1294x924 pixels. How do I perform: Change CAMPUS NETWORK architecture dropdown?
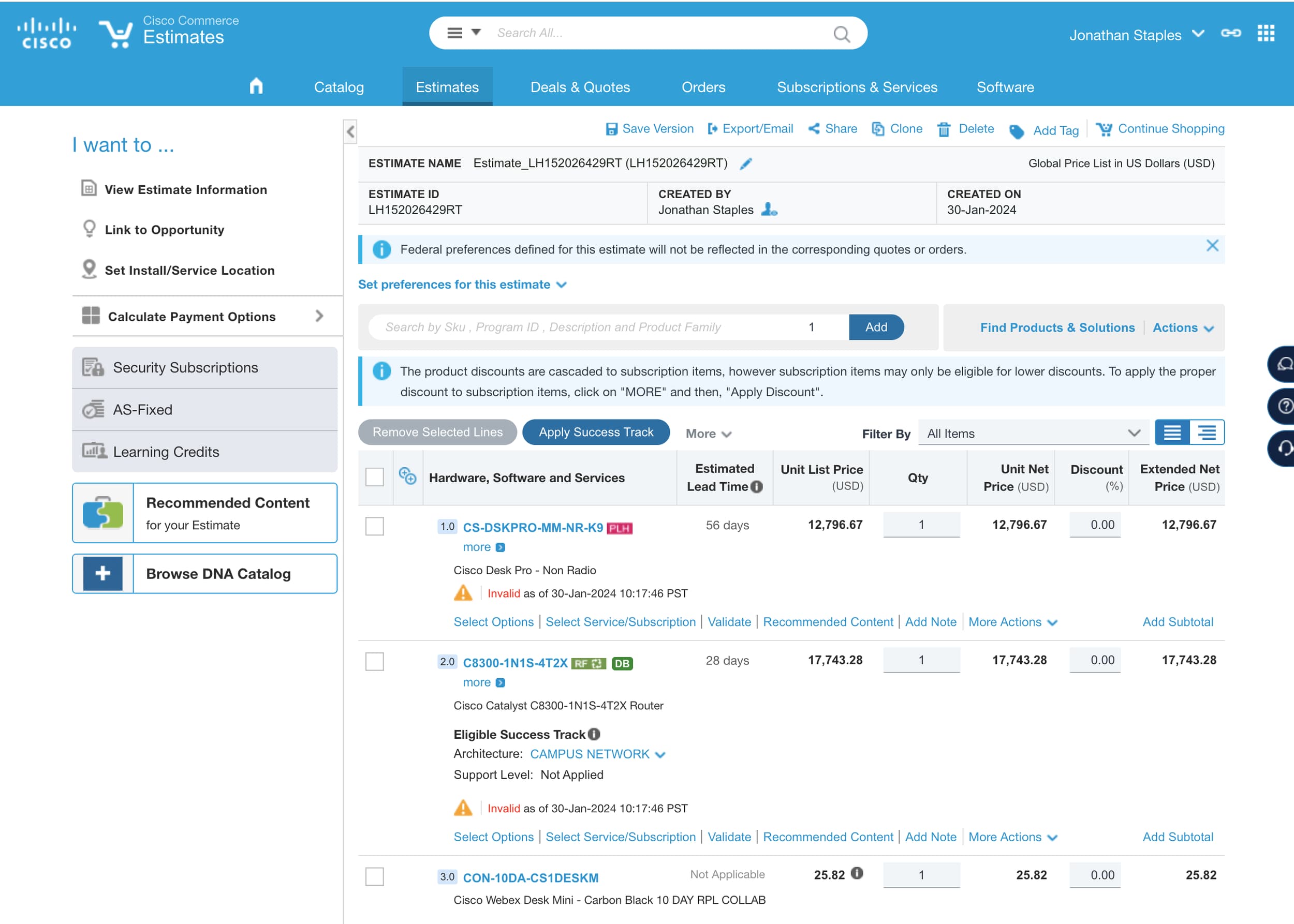[597, 754]
